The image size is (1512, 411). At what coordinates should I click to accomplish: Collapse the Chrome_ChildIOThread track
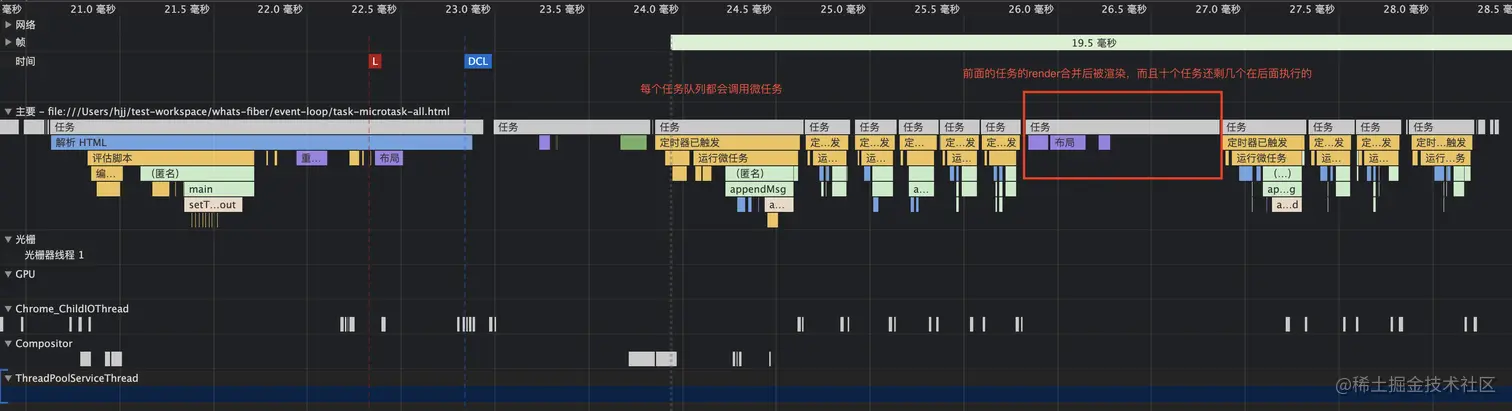point(9,309)
